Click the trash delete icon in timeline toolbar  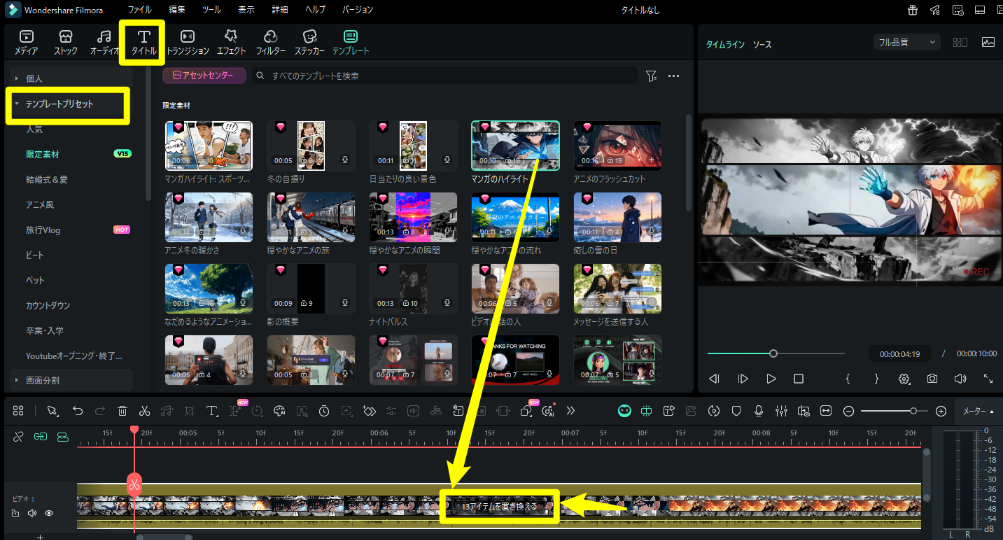(122, 411)
